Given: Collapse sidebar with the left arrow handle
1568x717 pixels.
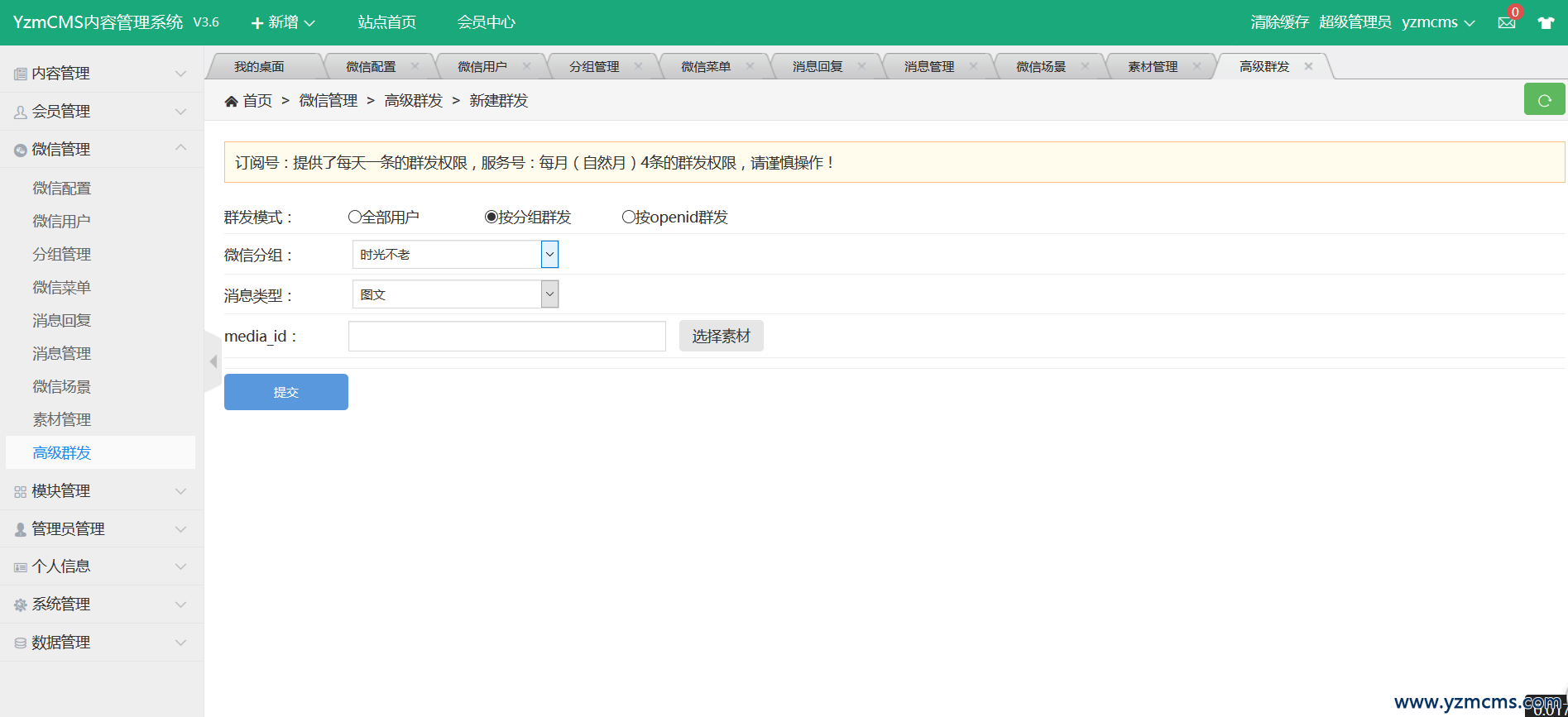Looking at the screenshot, I should [213, 361].
